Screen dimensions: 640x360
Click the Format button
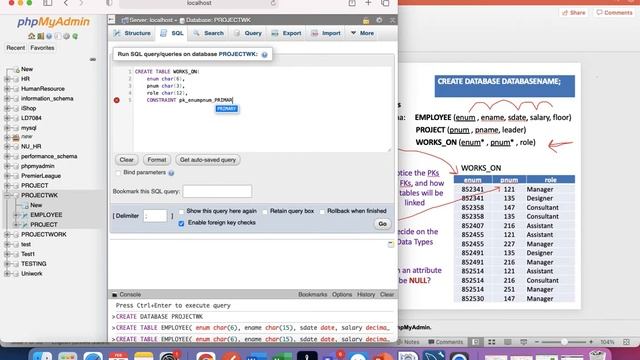(x=157, y=160)
